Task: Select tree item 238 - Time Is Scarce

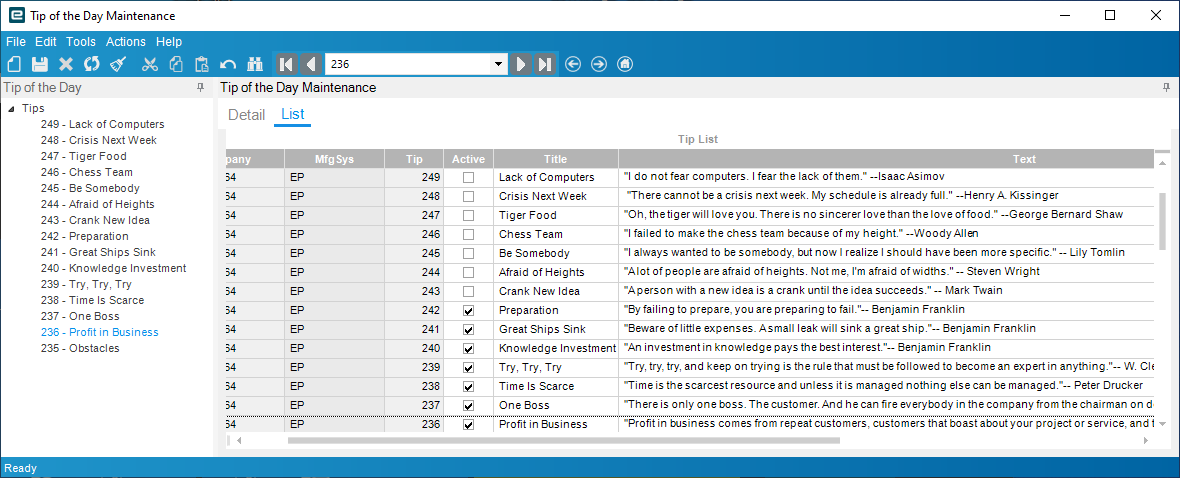Action: click(92, 300)
